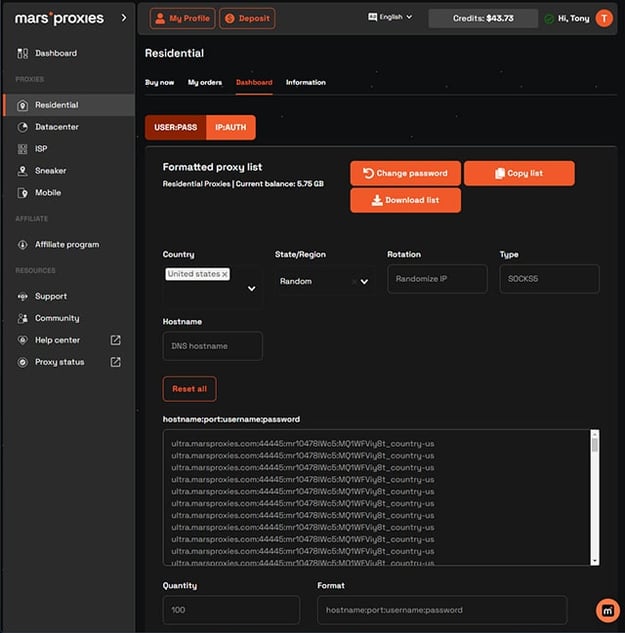Screen dimensions: 625x633
Task: Open My Profile button
Action: (182, 18)
